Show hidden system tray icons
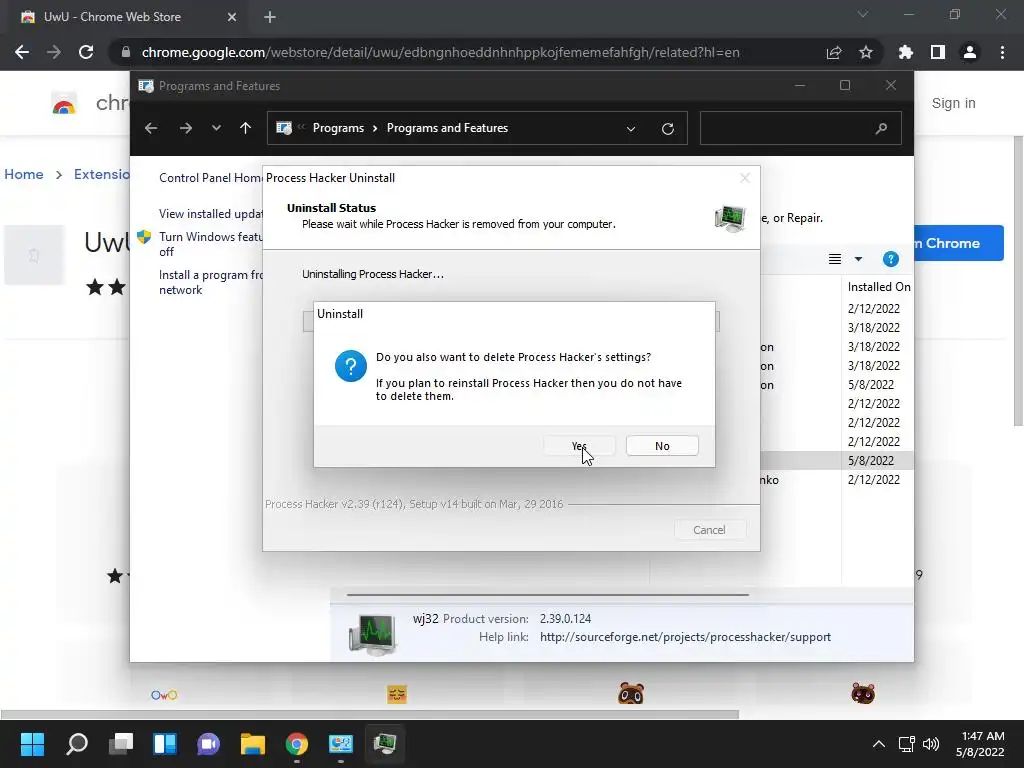The image size is (1024, 768). tap(879, 743)
